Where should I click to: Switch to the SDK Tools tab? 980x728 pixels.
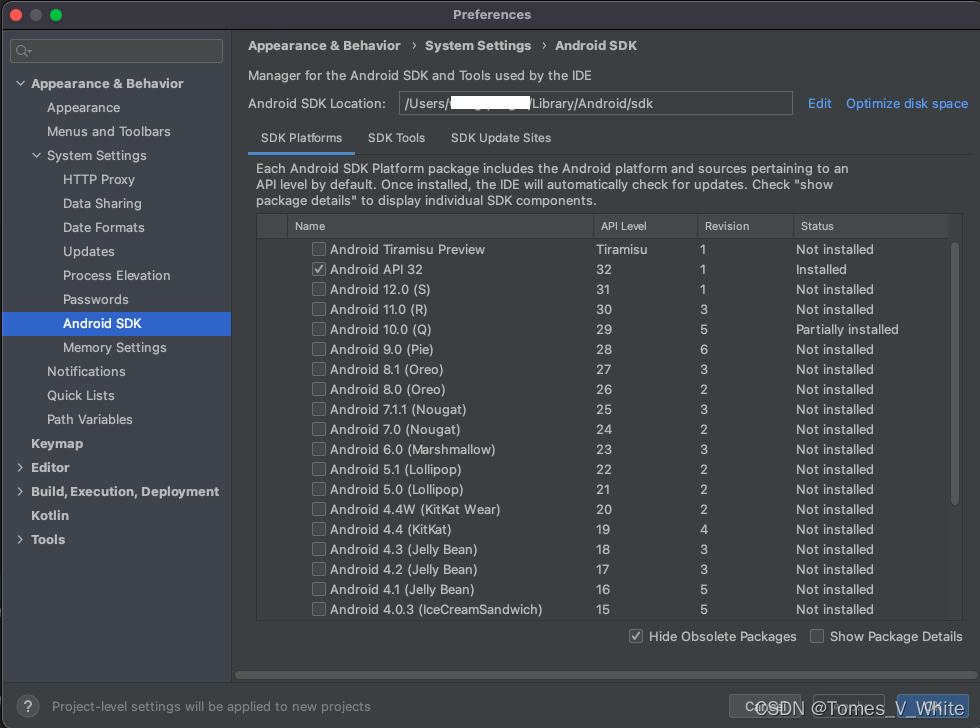click(396, 138)
